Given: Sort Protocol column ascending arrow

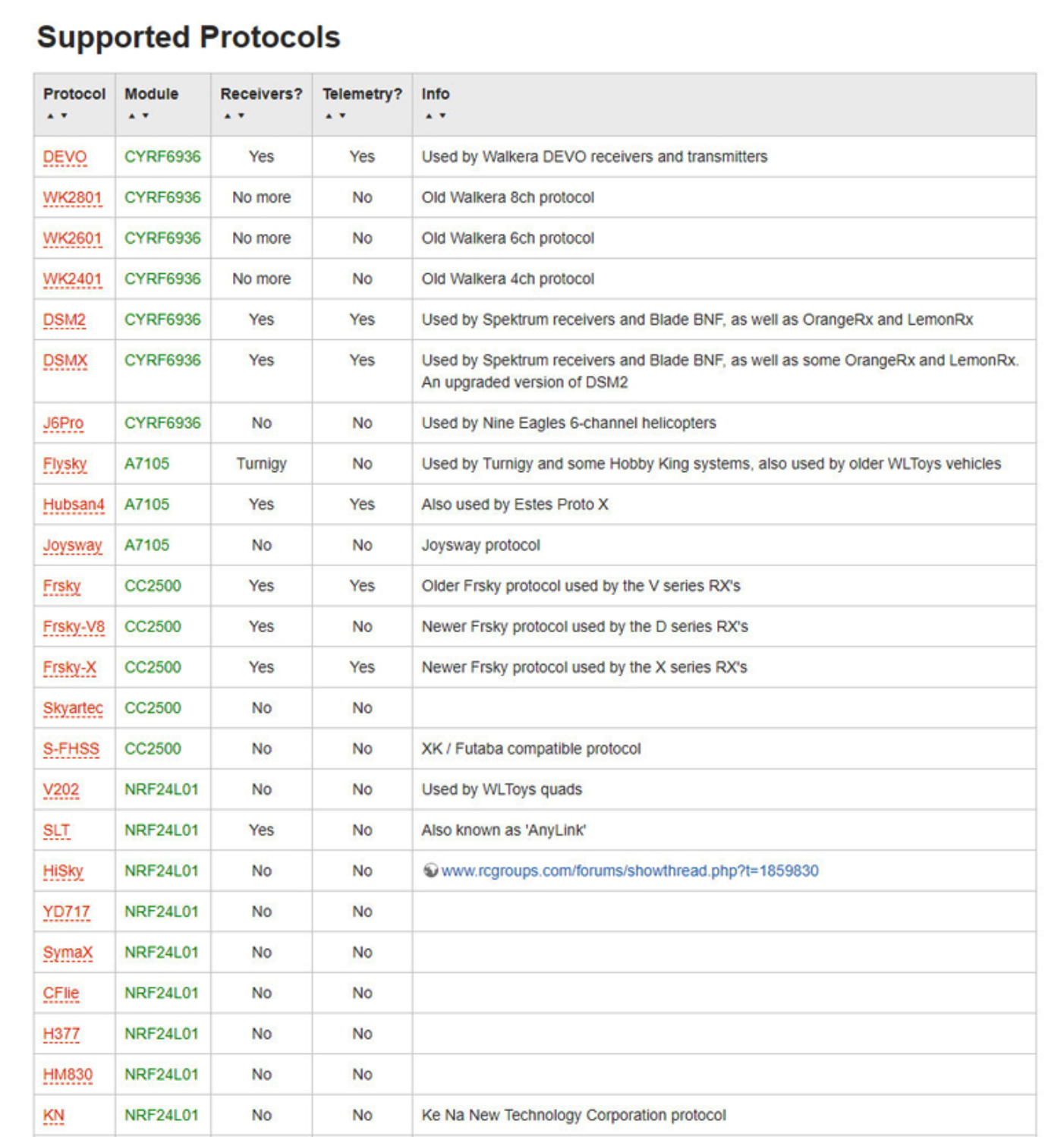Looking at the screenshot, I should click(50, 116).
